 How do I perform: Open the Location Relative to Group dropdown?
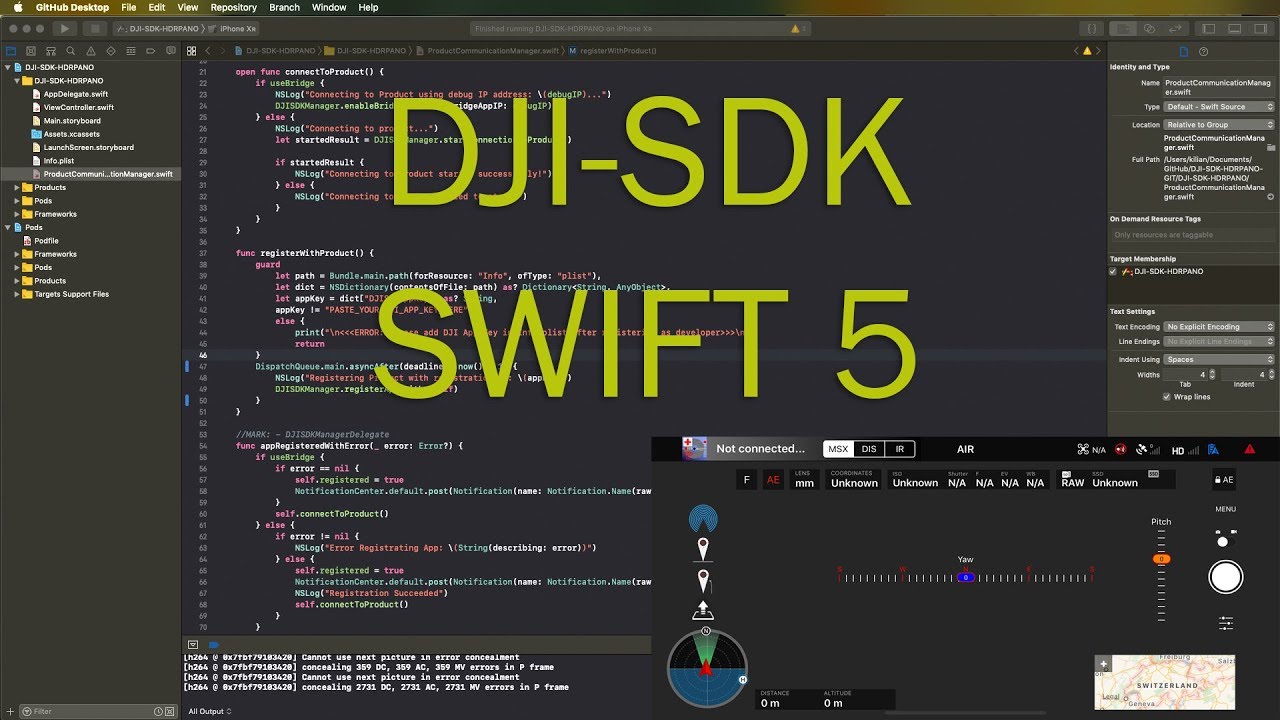[1219, 125]
